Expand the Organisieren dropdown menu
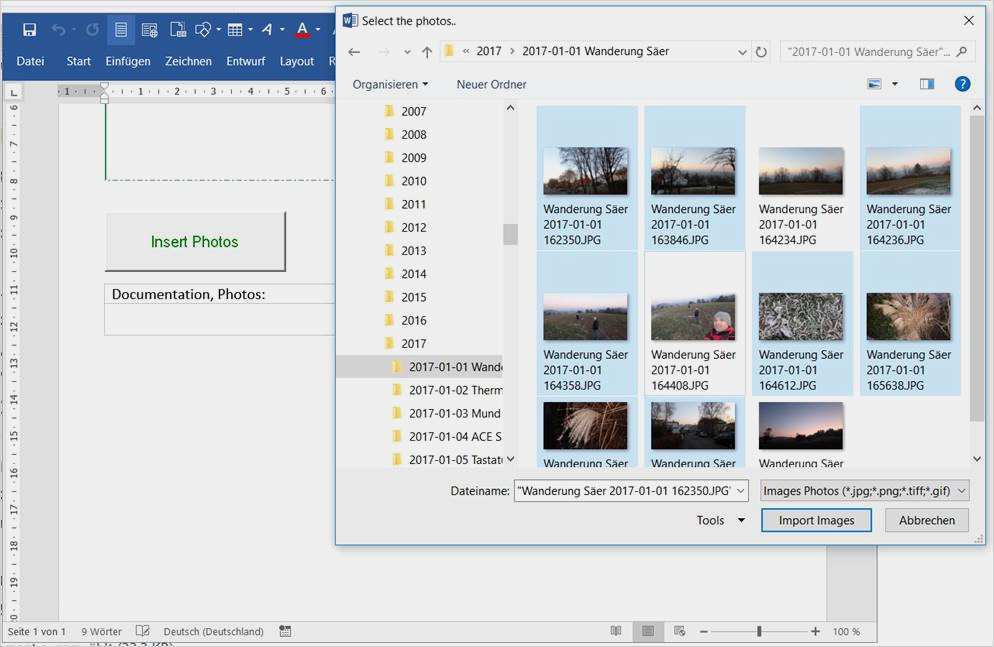Image resolution: width=994 pixels, height=647 pixels. pos(390,84)
